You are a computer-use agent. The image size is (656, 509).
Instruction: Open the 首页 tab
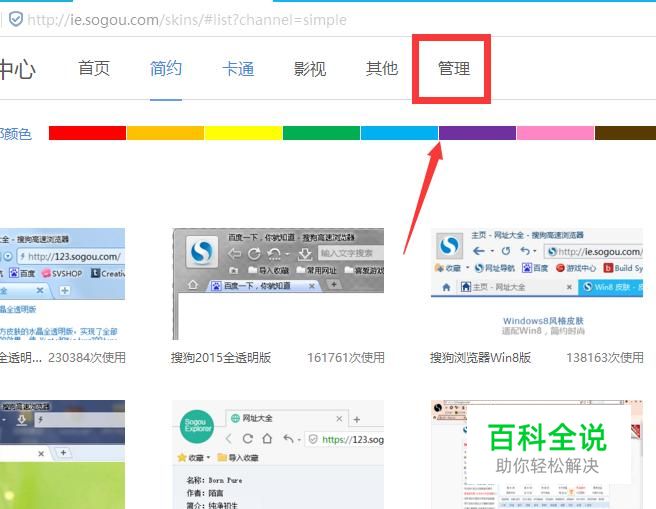pyautogui.click(x=94, y=68)
